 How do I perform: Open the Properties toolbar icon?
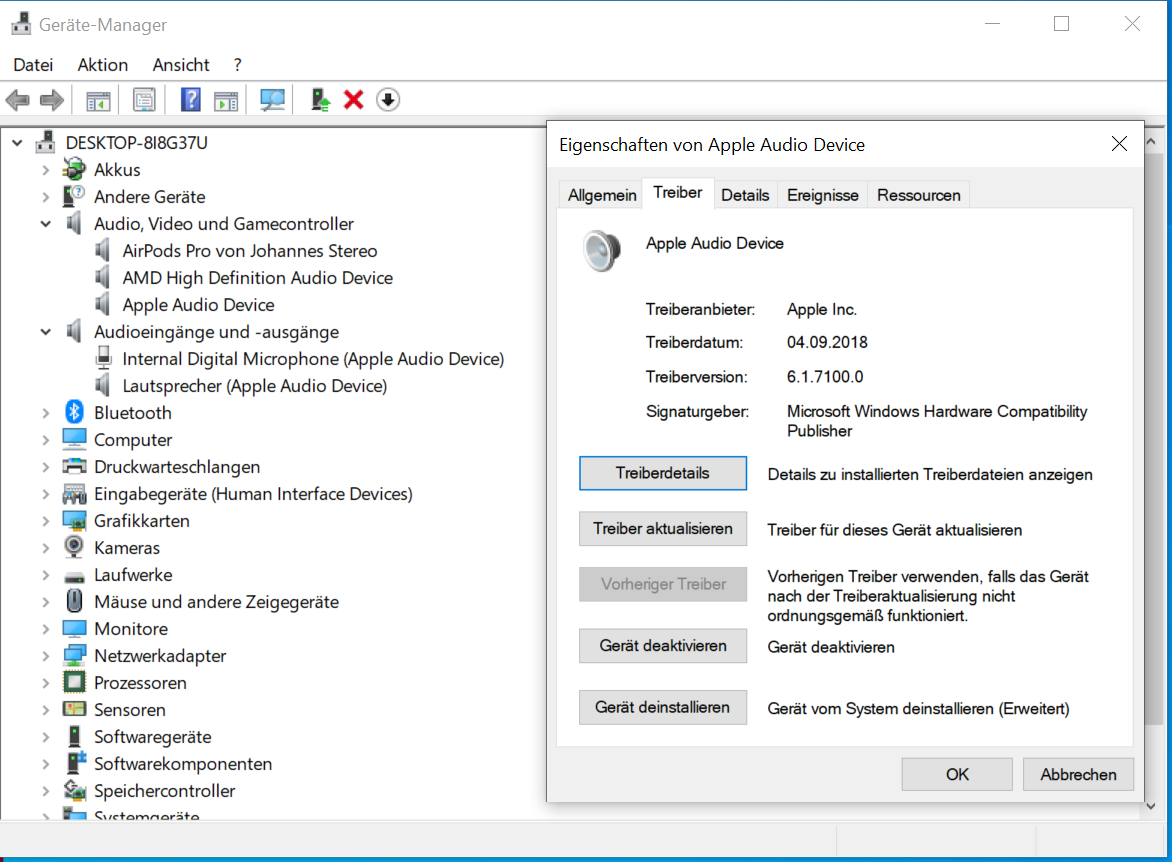[144, 99]
